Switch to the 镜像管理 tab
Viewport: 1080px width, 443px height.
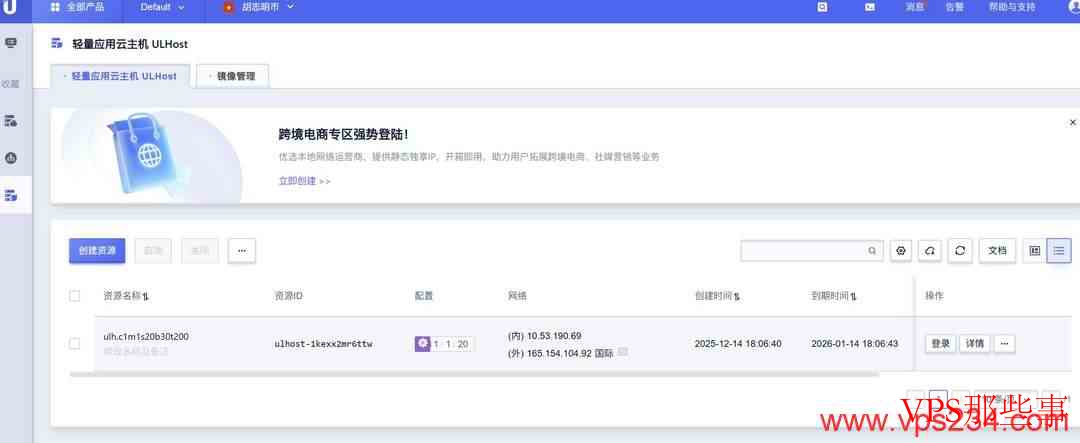click(233, 76)
